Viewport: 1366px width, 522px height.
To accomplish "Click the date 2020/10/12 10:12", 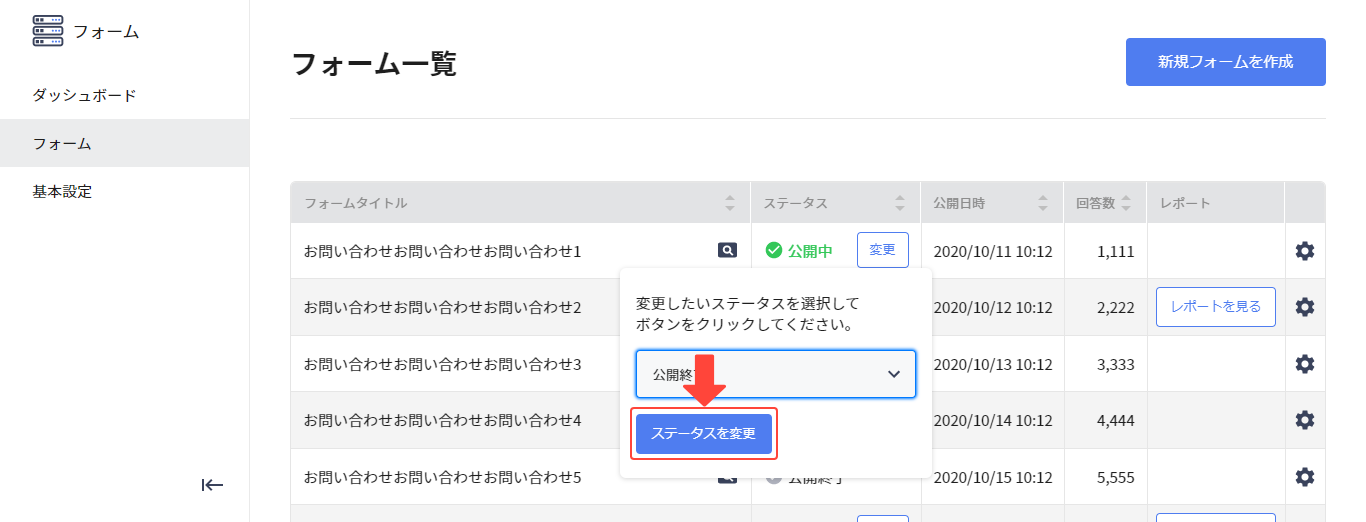I will pos(993,307).
